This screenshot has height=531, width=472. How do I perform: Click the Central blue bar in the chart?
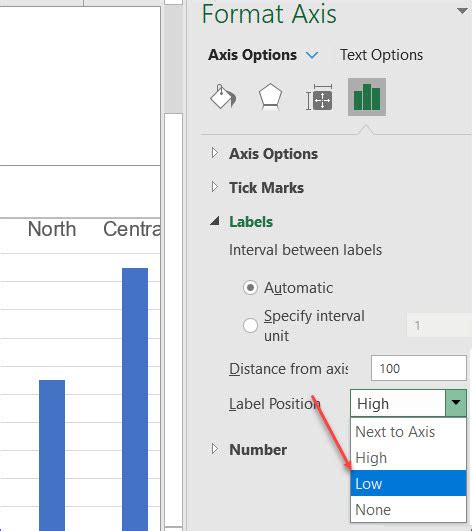tap(135, 399)
